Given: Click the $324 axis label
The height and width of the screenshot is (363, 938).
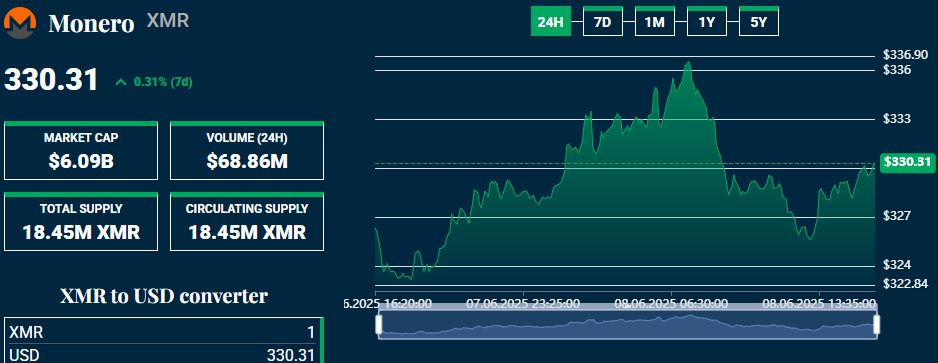Looking at the screenshot, I should tap(897, 265).
